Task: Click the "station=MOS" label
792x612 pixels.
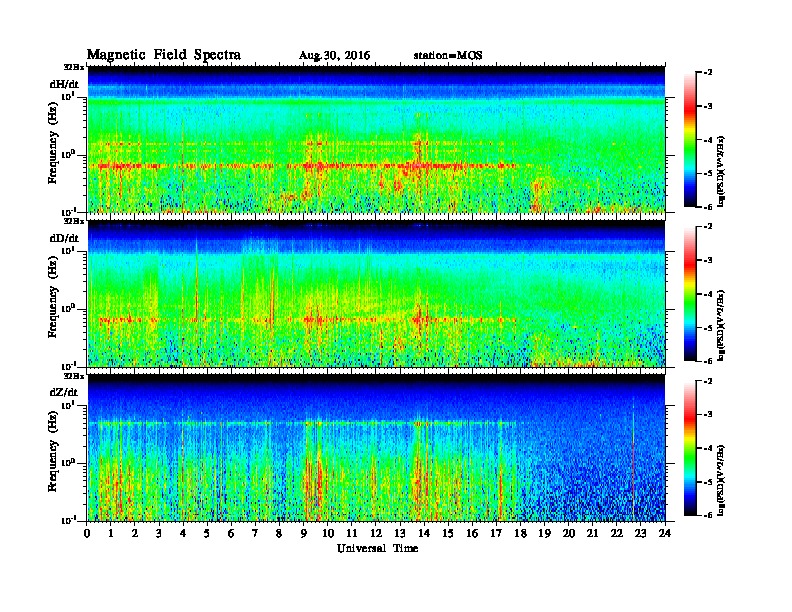Action: tap(448, 56)
